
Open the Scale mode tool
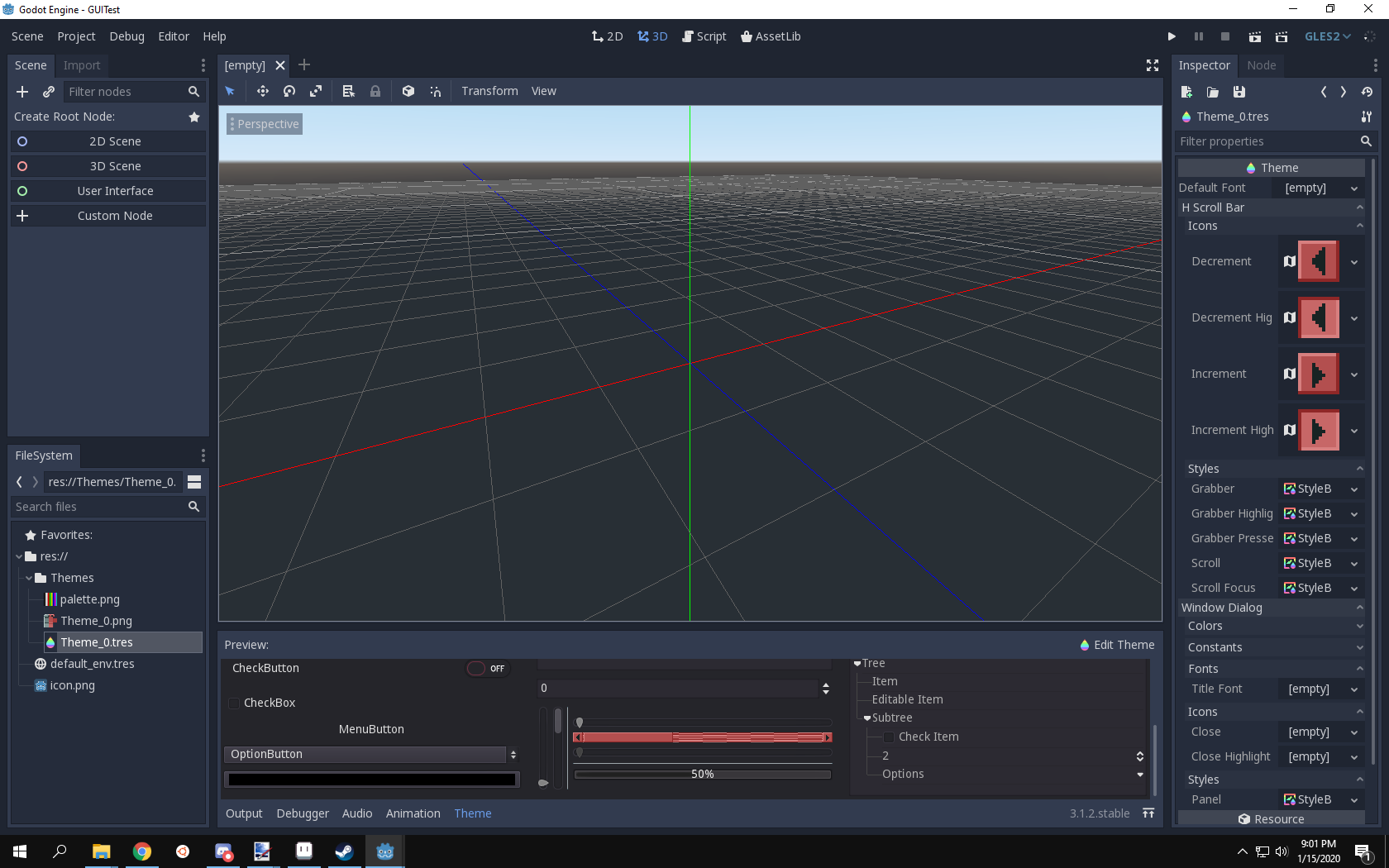[315, 91]
